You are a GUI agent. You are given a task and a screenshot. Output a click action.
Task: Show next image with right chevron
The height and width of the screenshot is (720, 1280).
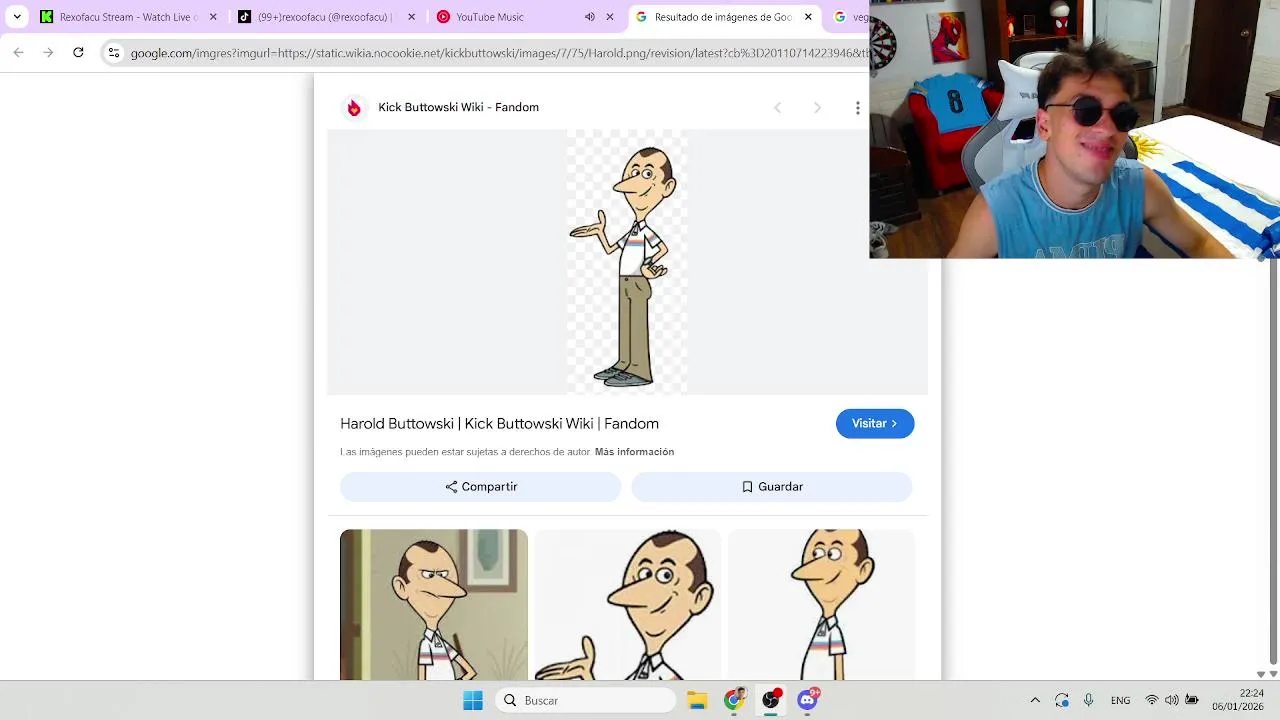point(817,108)
